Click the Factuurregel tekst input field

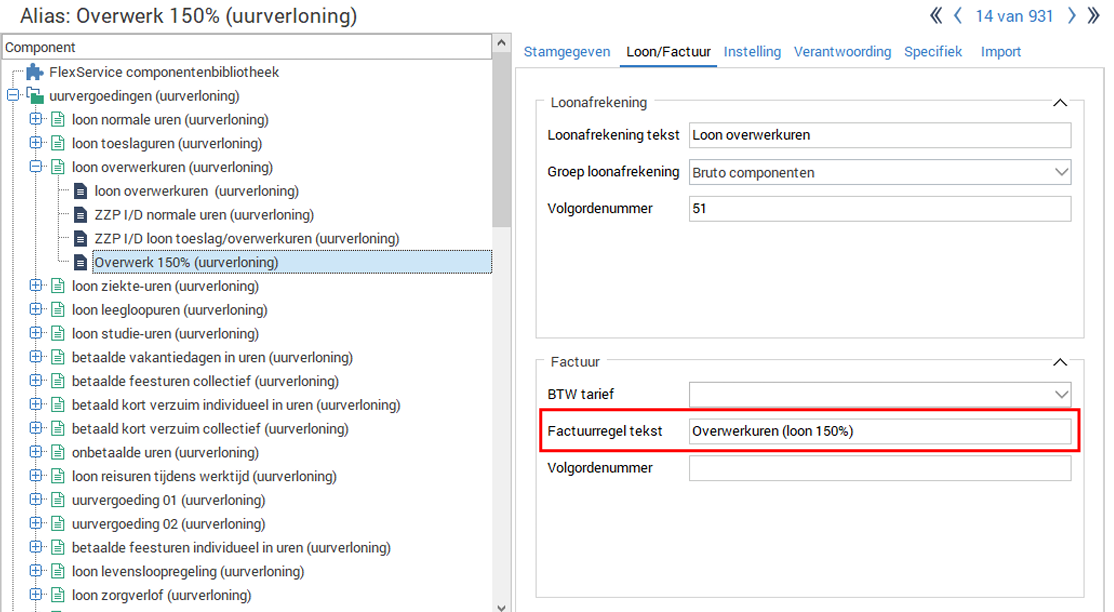point(880,431)
